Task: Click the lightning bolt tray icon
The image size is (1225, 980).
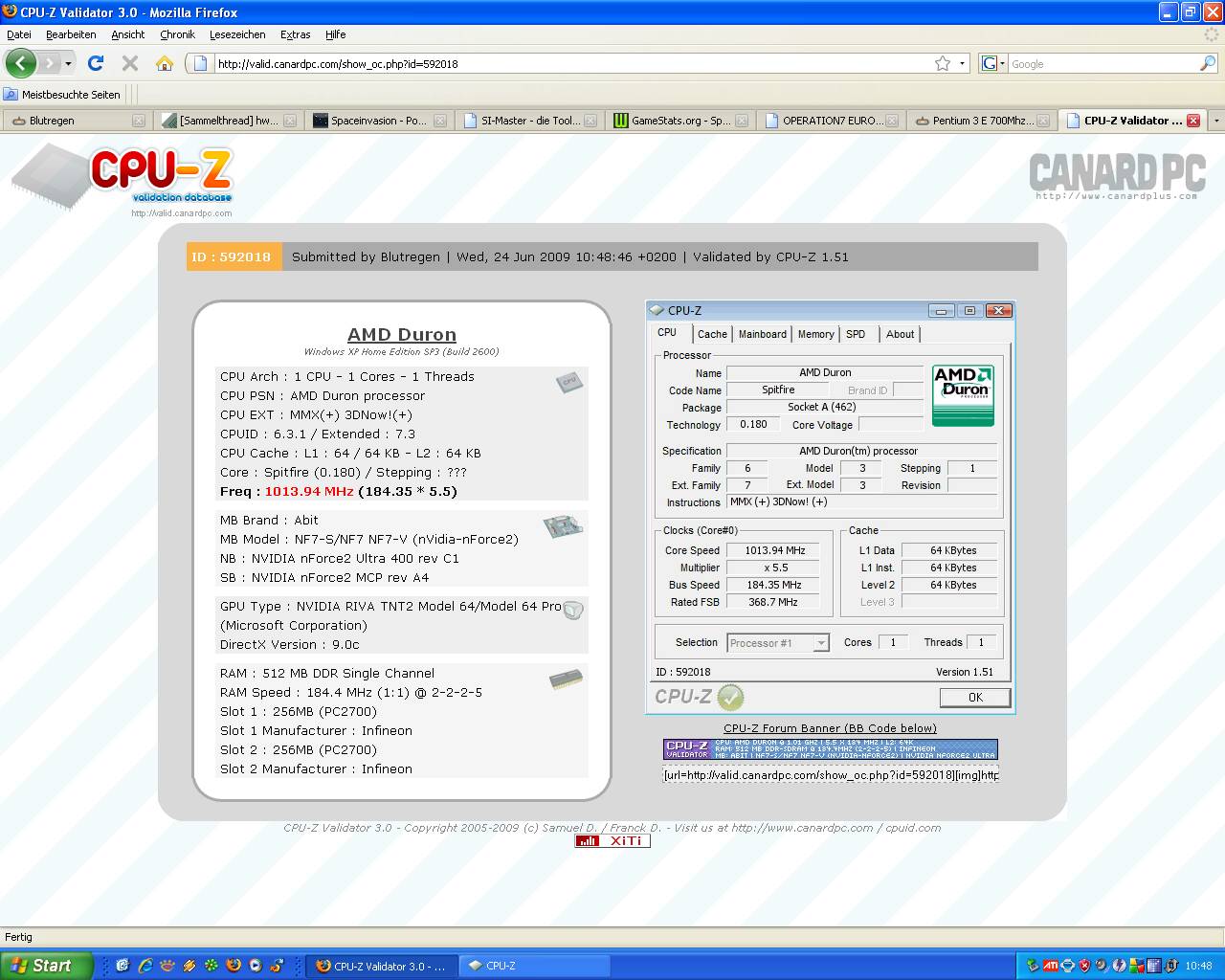Action: click(x=1118, y=966)
